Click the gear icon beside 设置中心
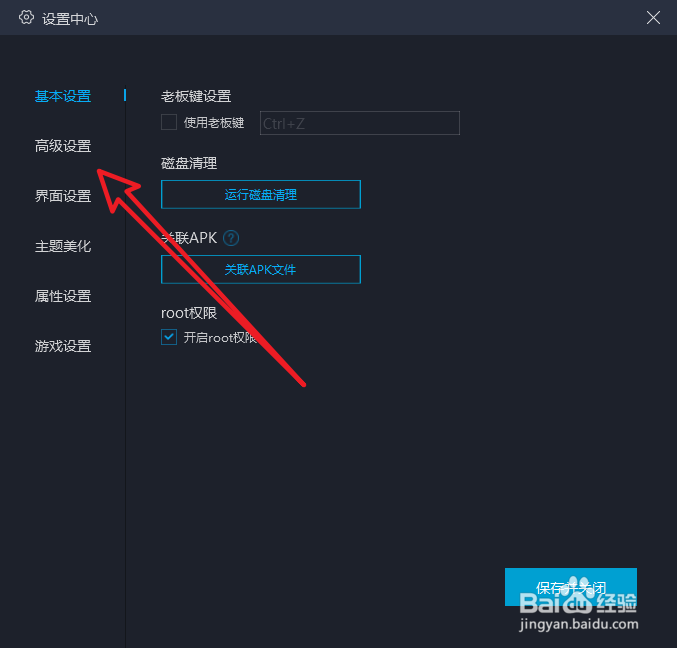The width and height of the screenshot is (677, 648). (26, 18)
